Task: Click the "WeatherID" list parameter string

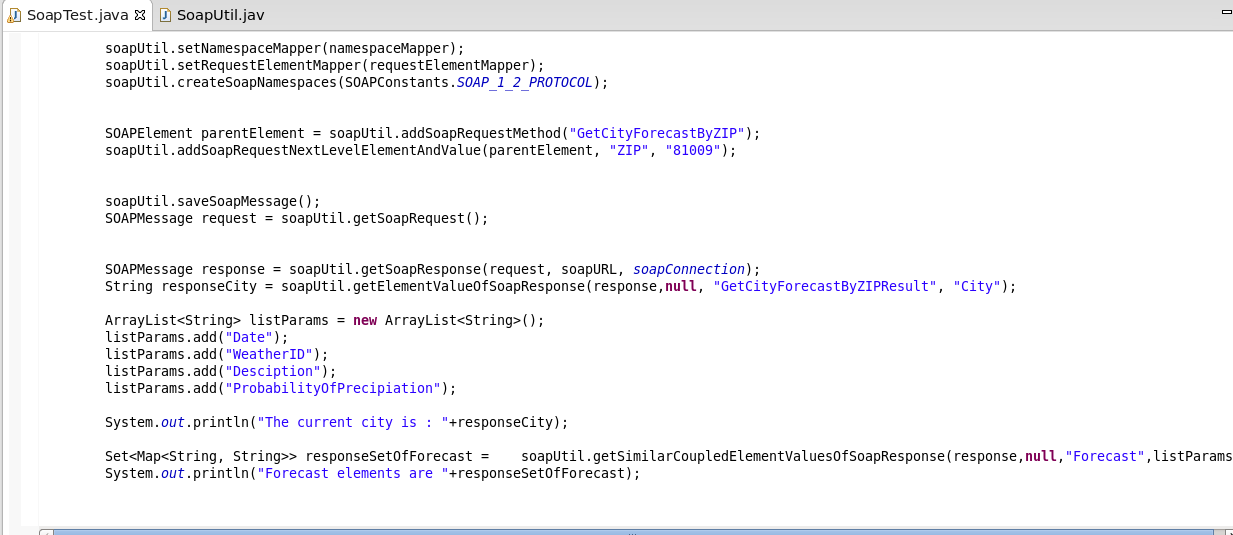Action: coord(269,354)
